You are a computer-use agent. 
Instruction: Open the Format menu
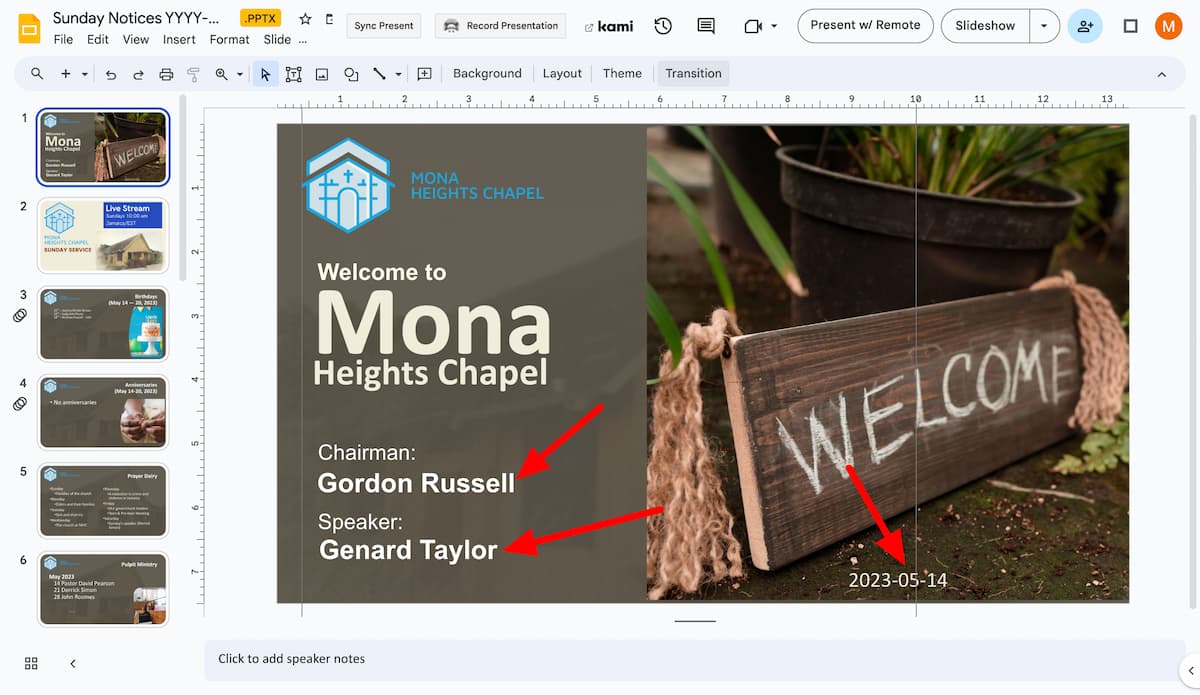tap(229, 39)
